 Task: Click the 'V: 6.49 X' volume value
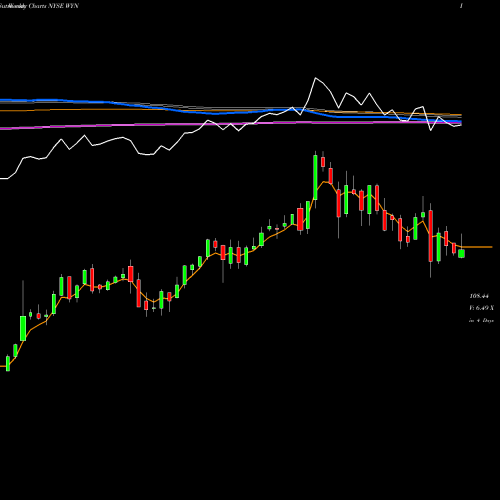pos(482,308)
